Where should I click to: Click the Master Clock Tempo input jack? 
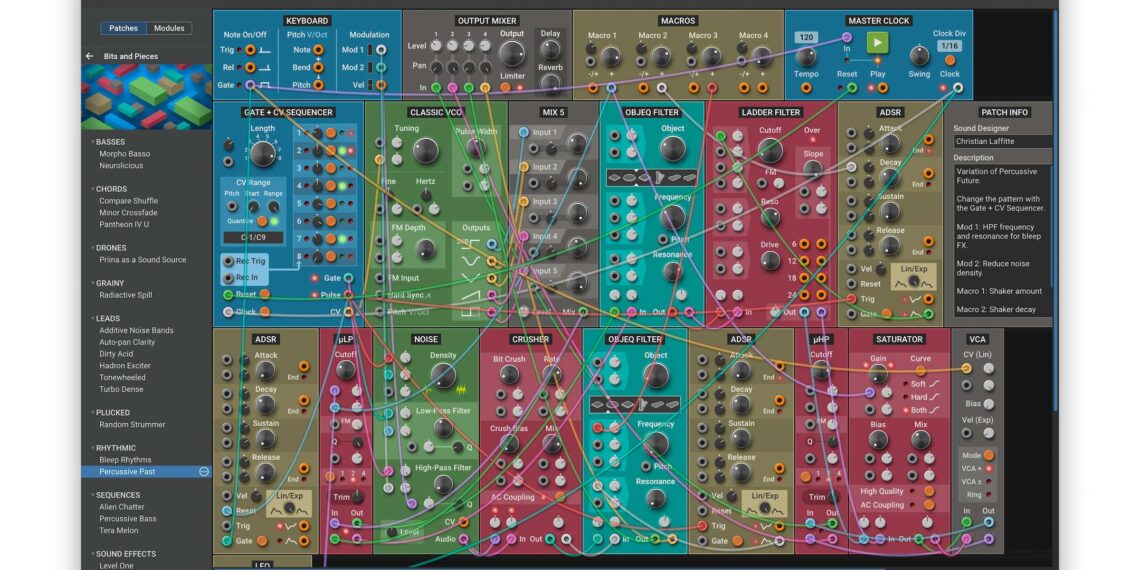pyautogui.click(x=806, y=88)
